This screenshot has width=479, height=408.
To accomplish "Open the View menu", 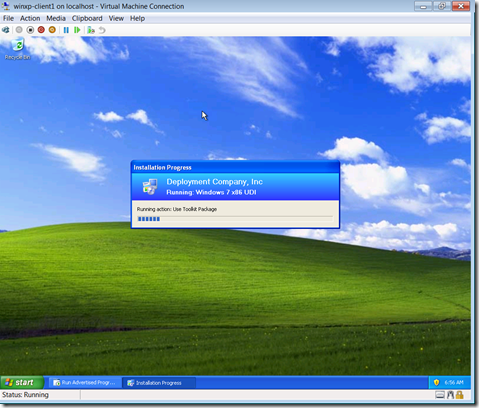I will (116, 18).
